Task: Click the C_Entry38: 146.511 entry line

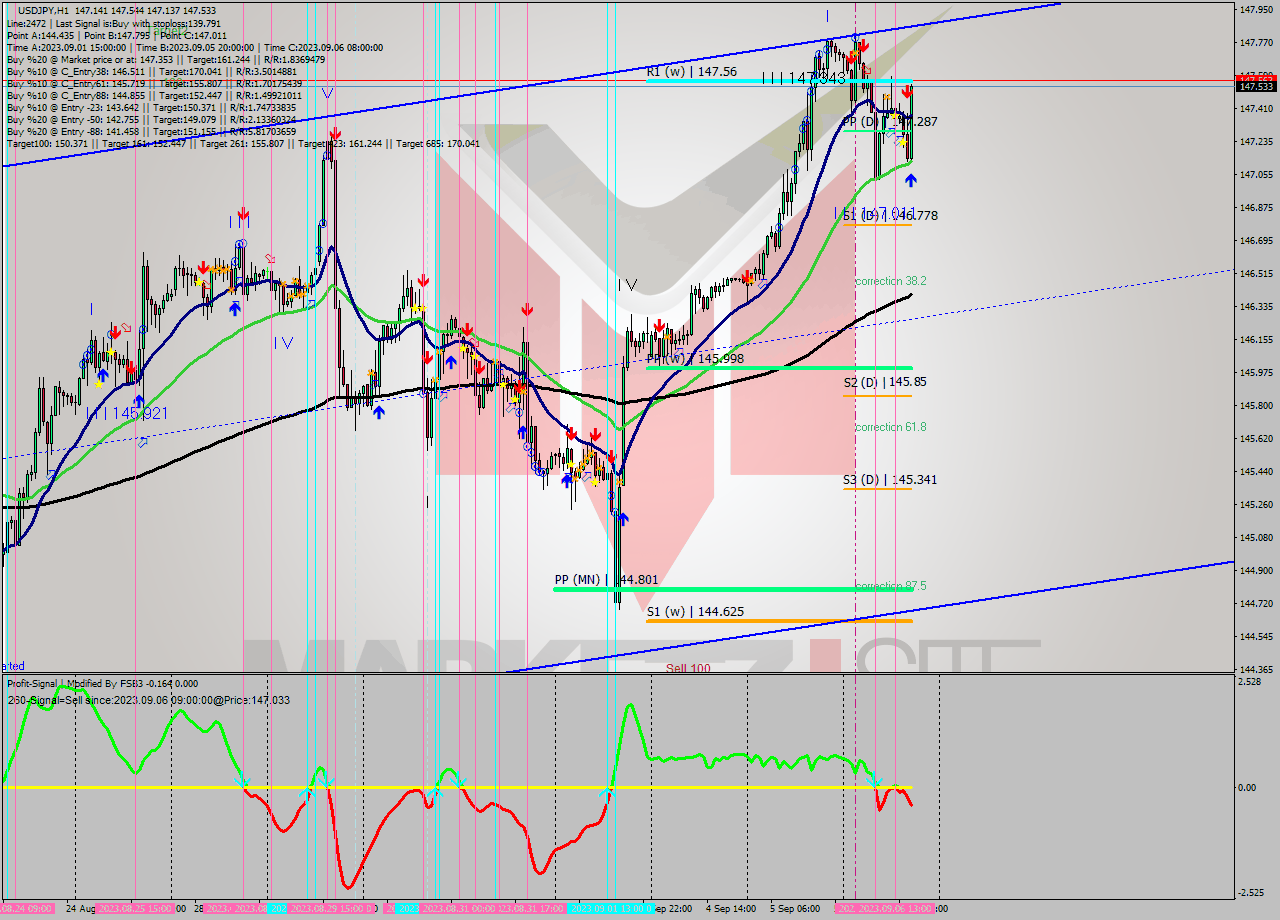Action: point(151,71)
